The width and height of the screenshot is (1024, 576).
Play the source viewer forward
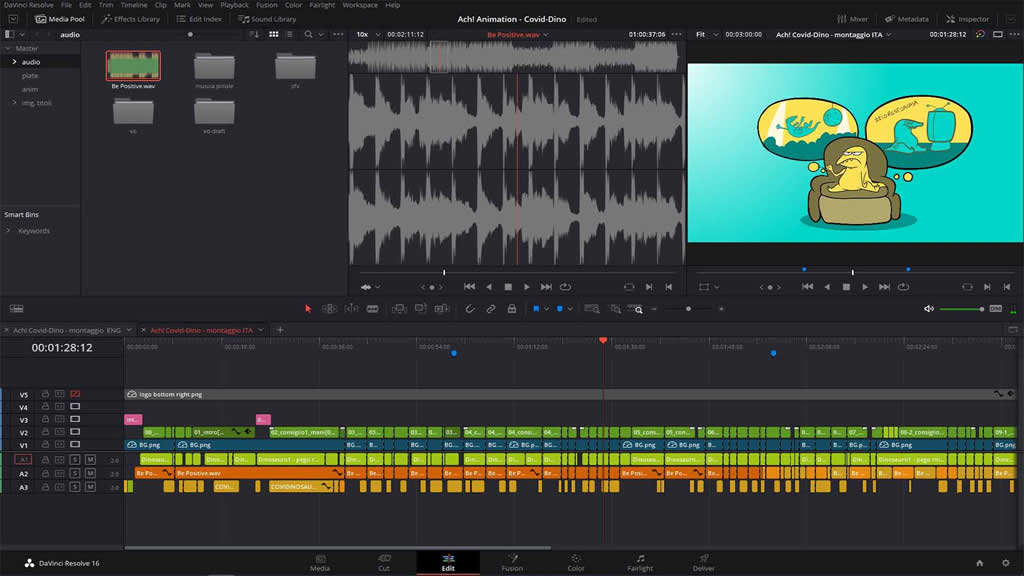pos(527,287)
